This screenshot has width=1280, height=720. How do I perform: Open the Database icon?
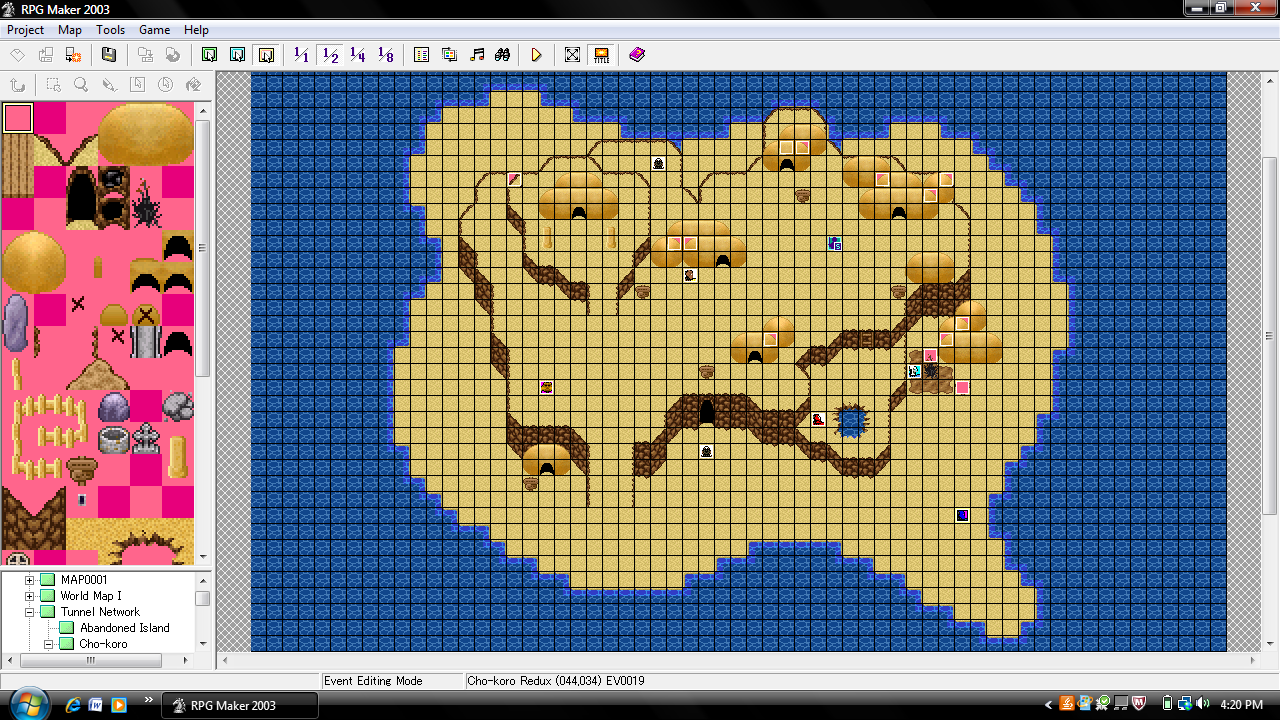coord(422,55)
